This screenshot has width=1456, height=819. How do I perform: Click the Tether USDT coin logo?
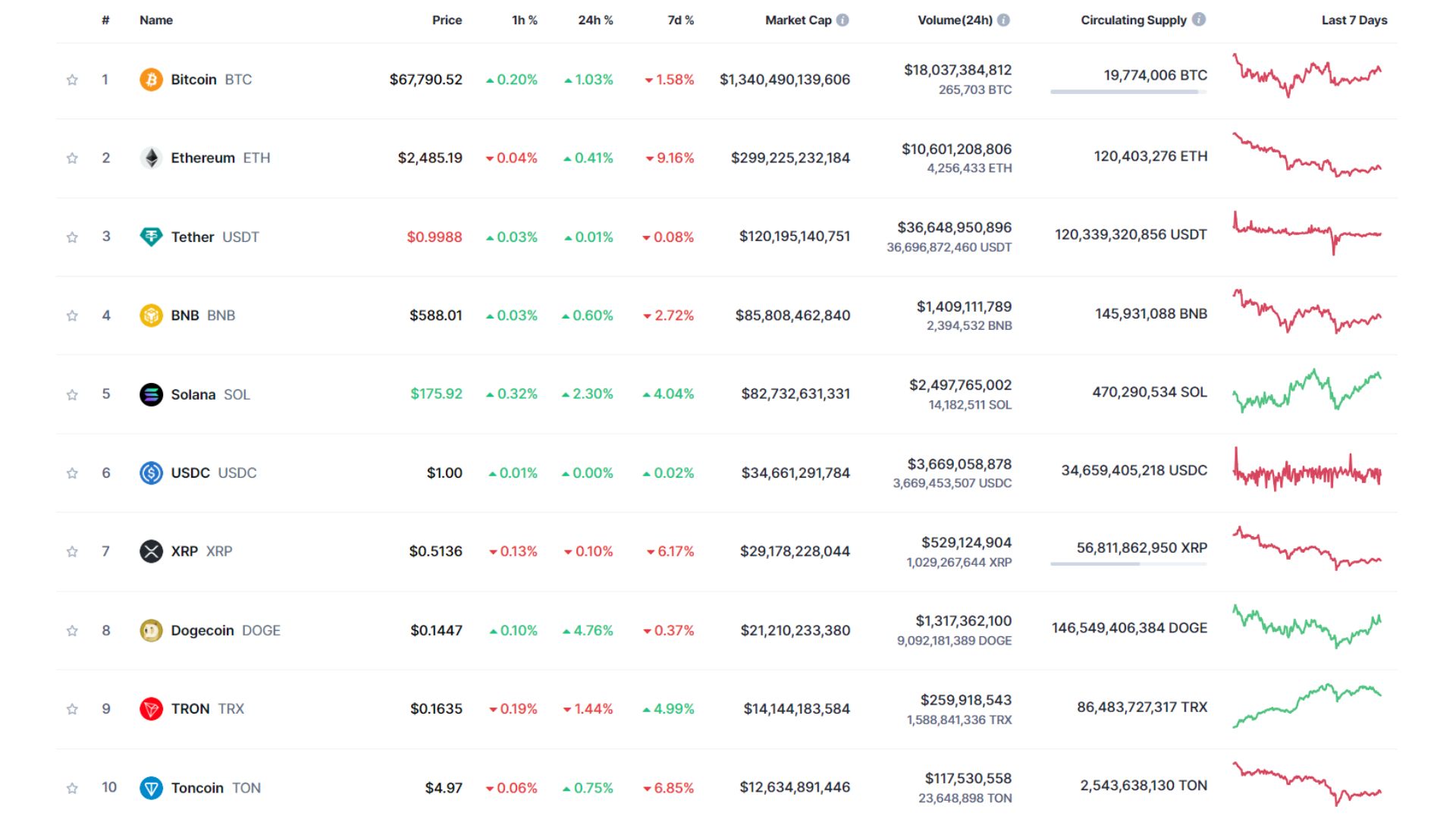tap(152, 237)
